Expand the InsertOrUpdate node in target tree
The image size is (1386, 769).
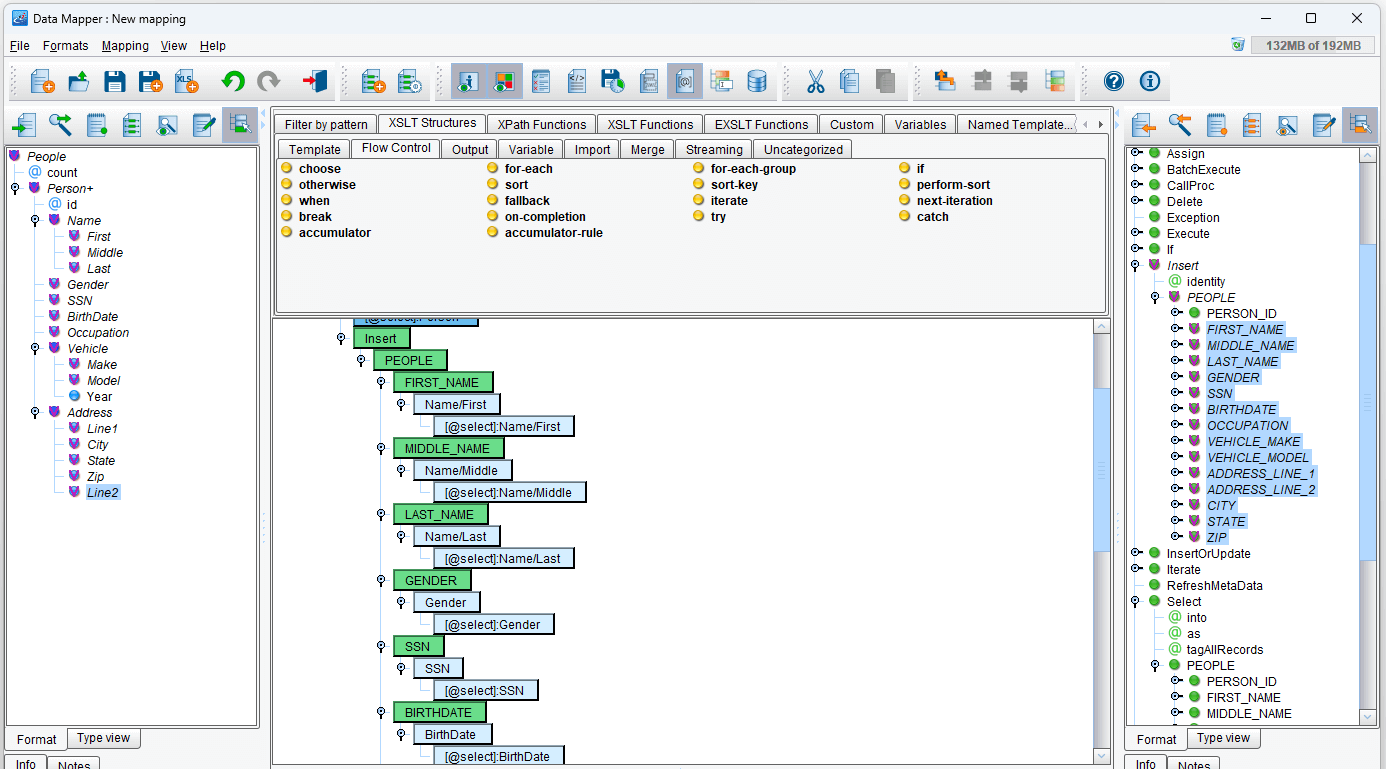[x=1136, y=553]
